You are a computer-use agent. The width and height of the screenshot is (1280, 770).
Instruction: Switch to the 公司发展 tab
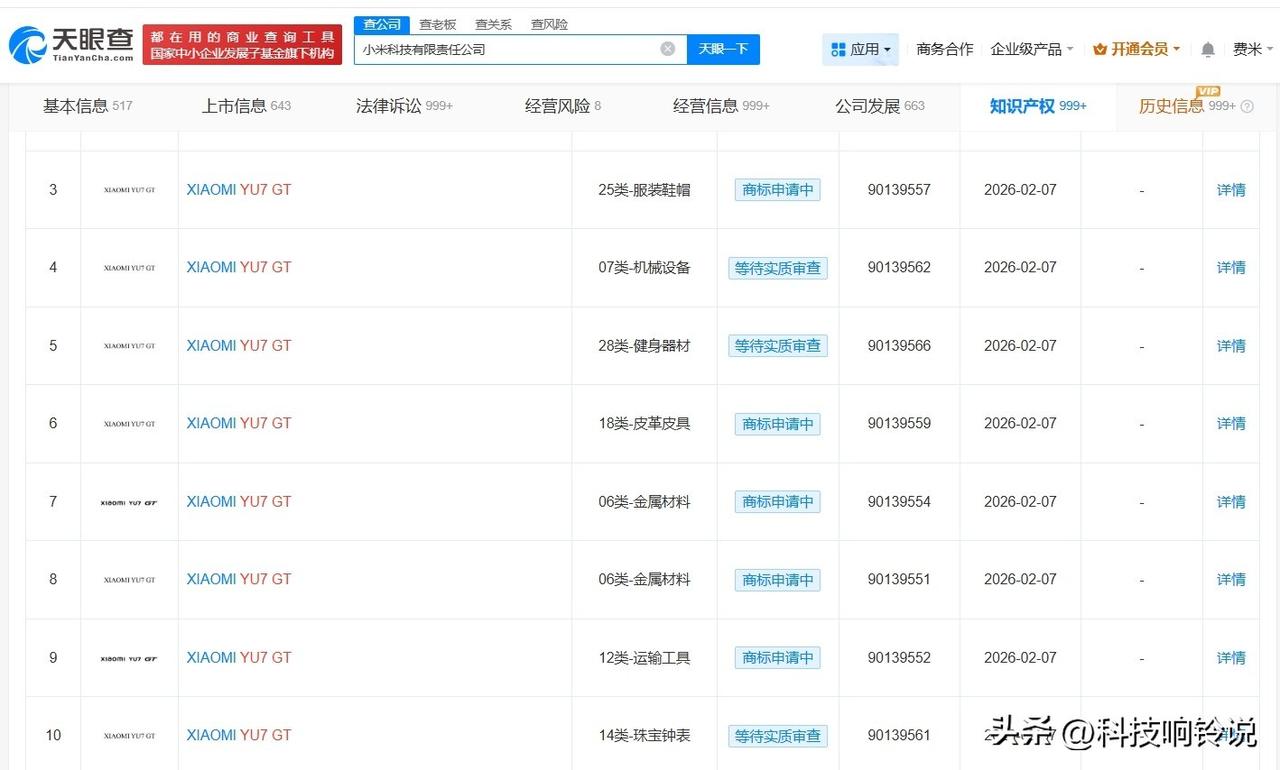[880, 106]
